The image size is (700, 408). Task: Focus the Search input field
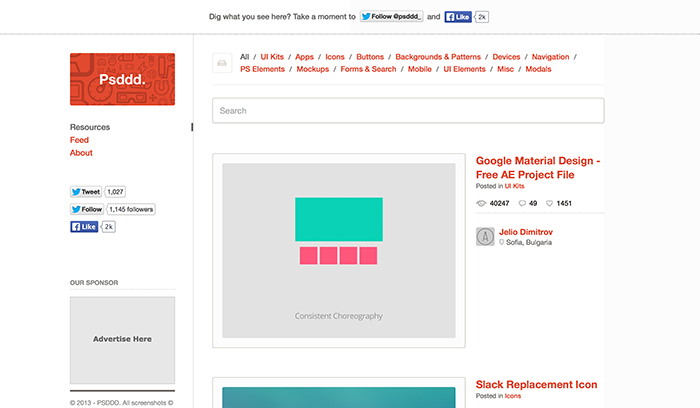[x=408, y=111]
